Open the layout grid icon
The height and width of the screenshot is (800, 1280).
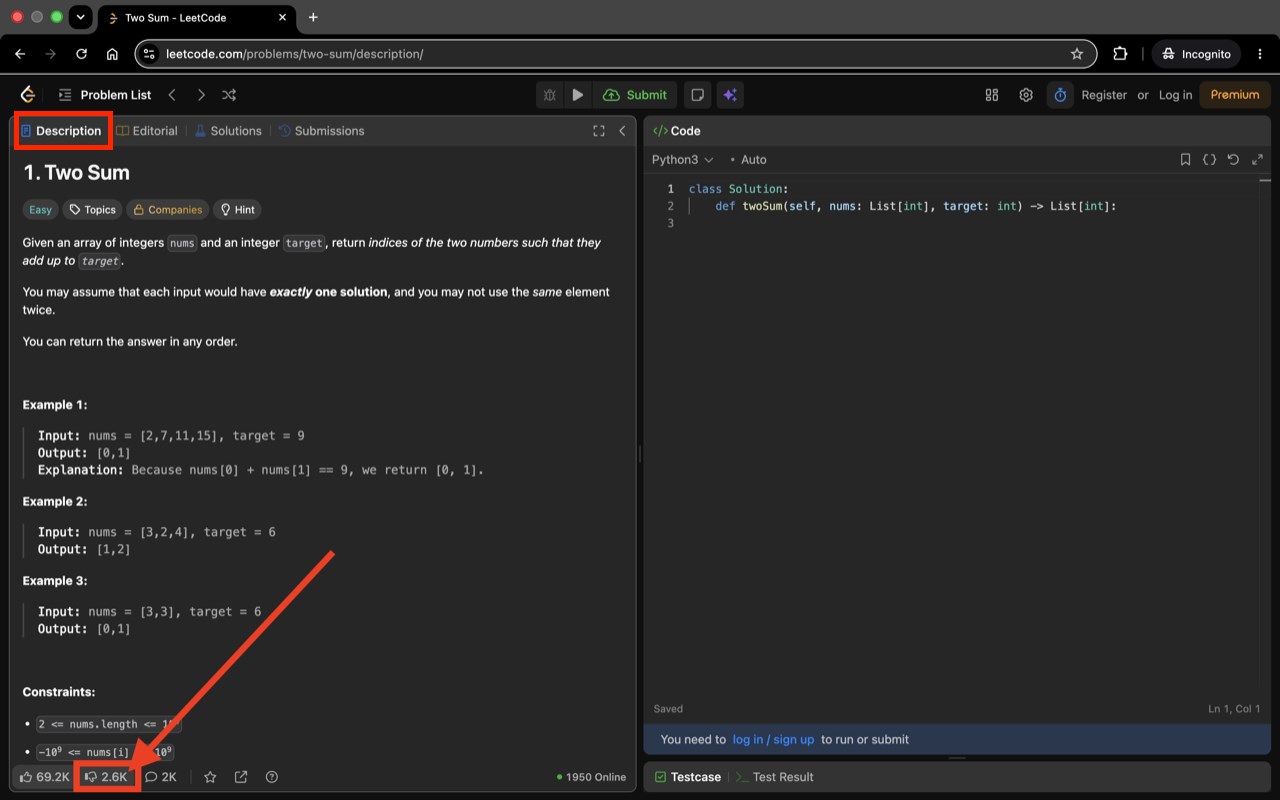coord(992,95)
